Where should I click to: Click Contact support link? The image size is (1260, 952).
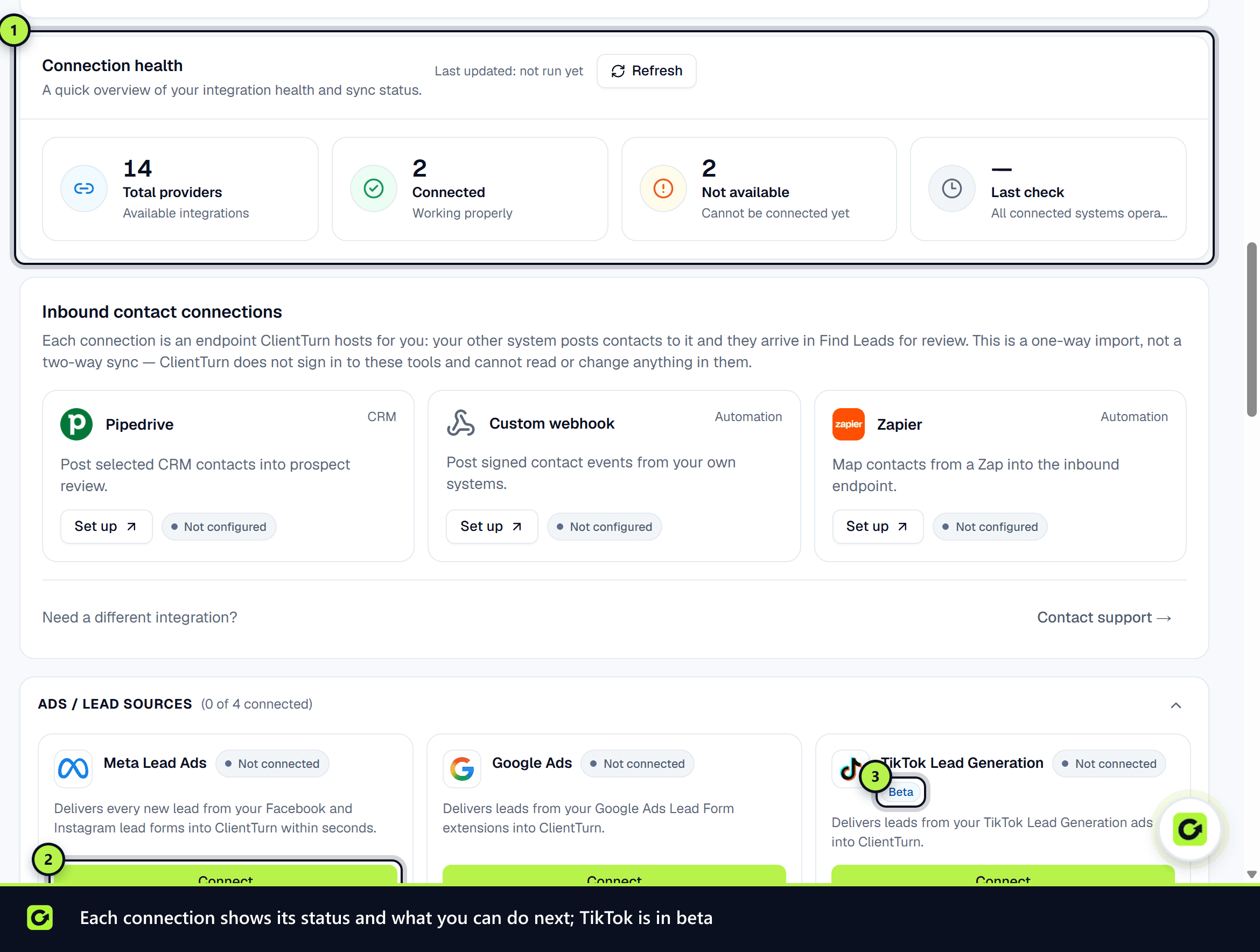(1104, 617)
